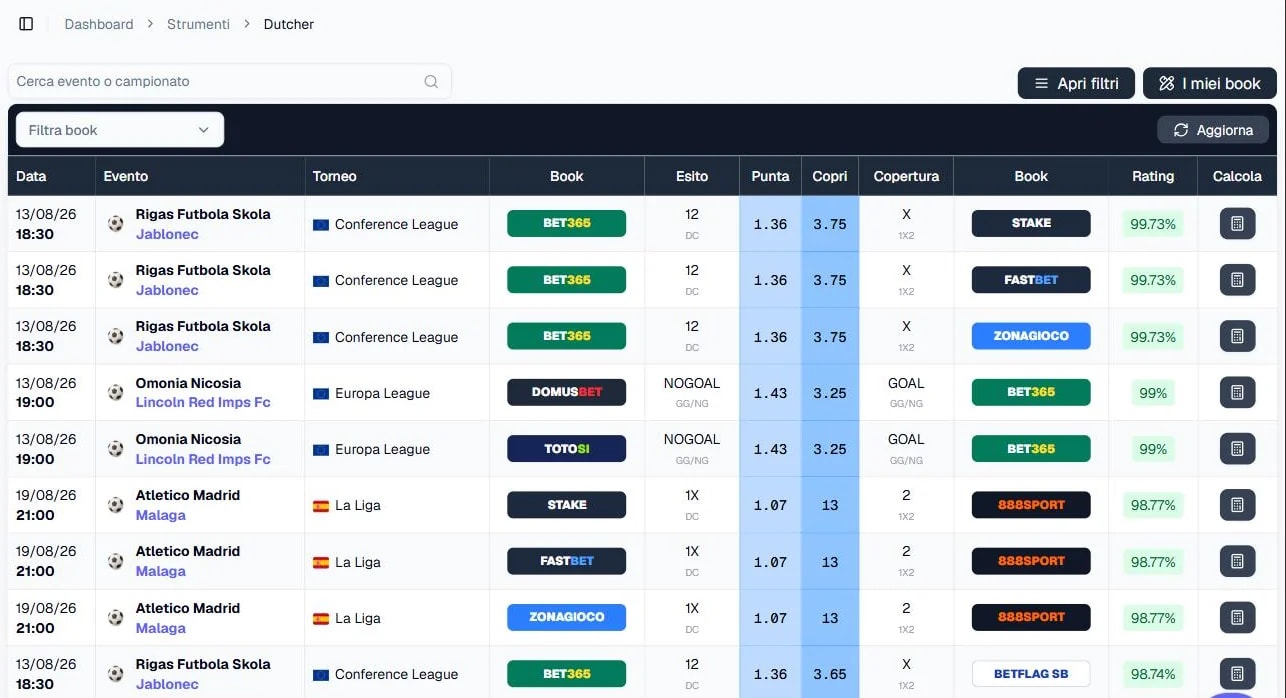Click the Stake cover book badge, first row
1286x698 pixels.
coord(1031,223)
